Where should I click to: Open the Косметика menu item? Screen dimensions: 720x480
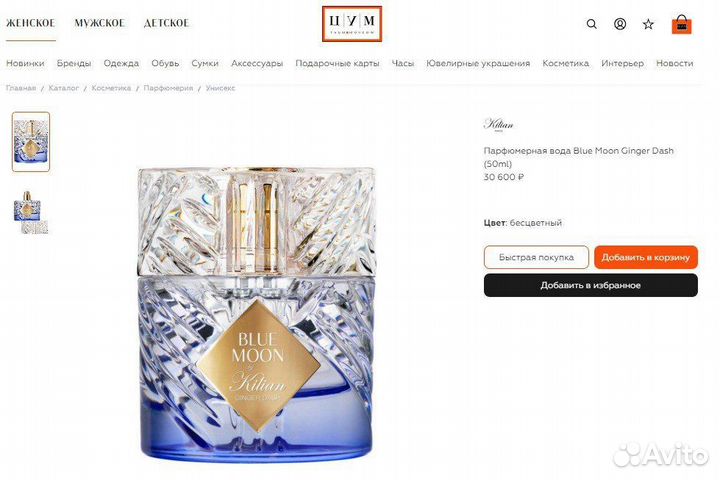565,63
